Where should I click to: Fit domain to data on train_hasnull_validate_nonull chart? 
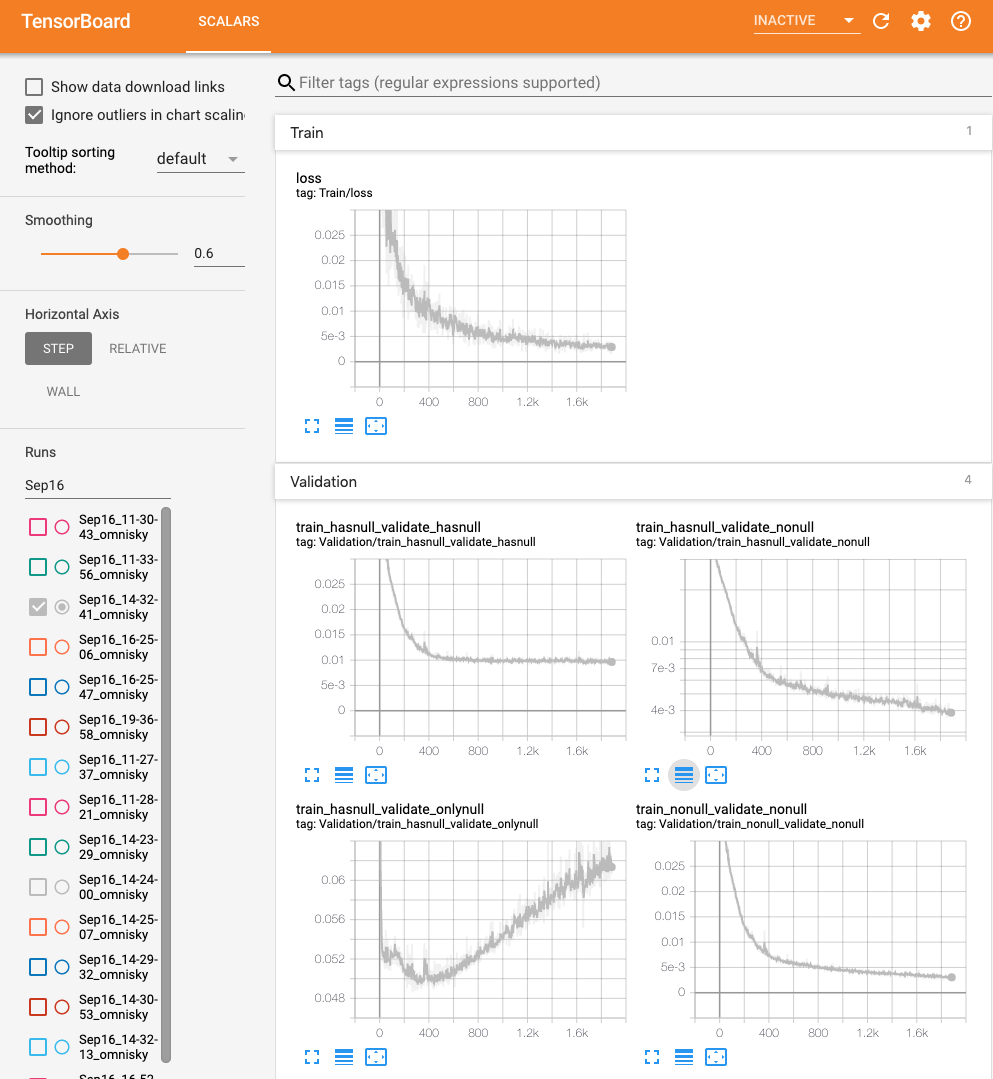[x=716, y=776]
